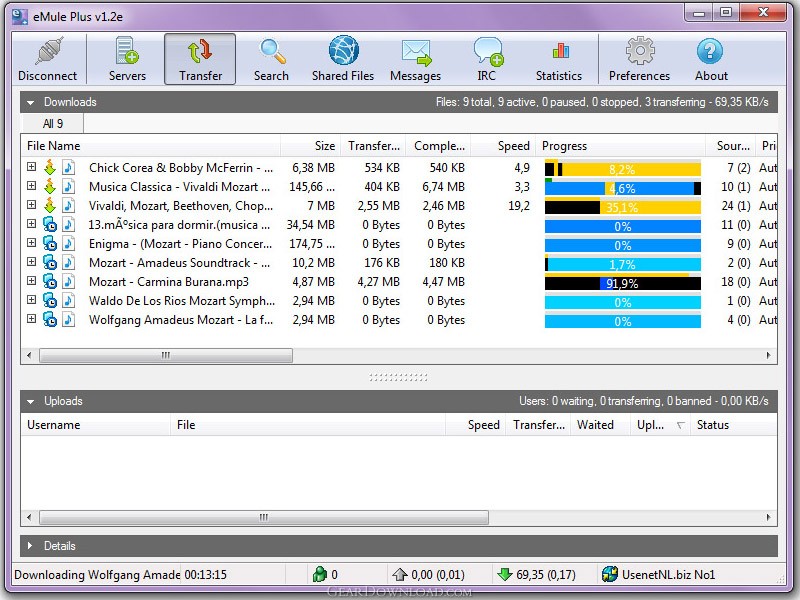The image size is (800, 600).
Task: Expand the Details panel
Action: click(x=30, y=546)
